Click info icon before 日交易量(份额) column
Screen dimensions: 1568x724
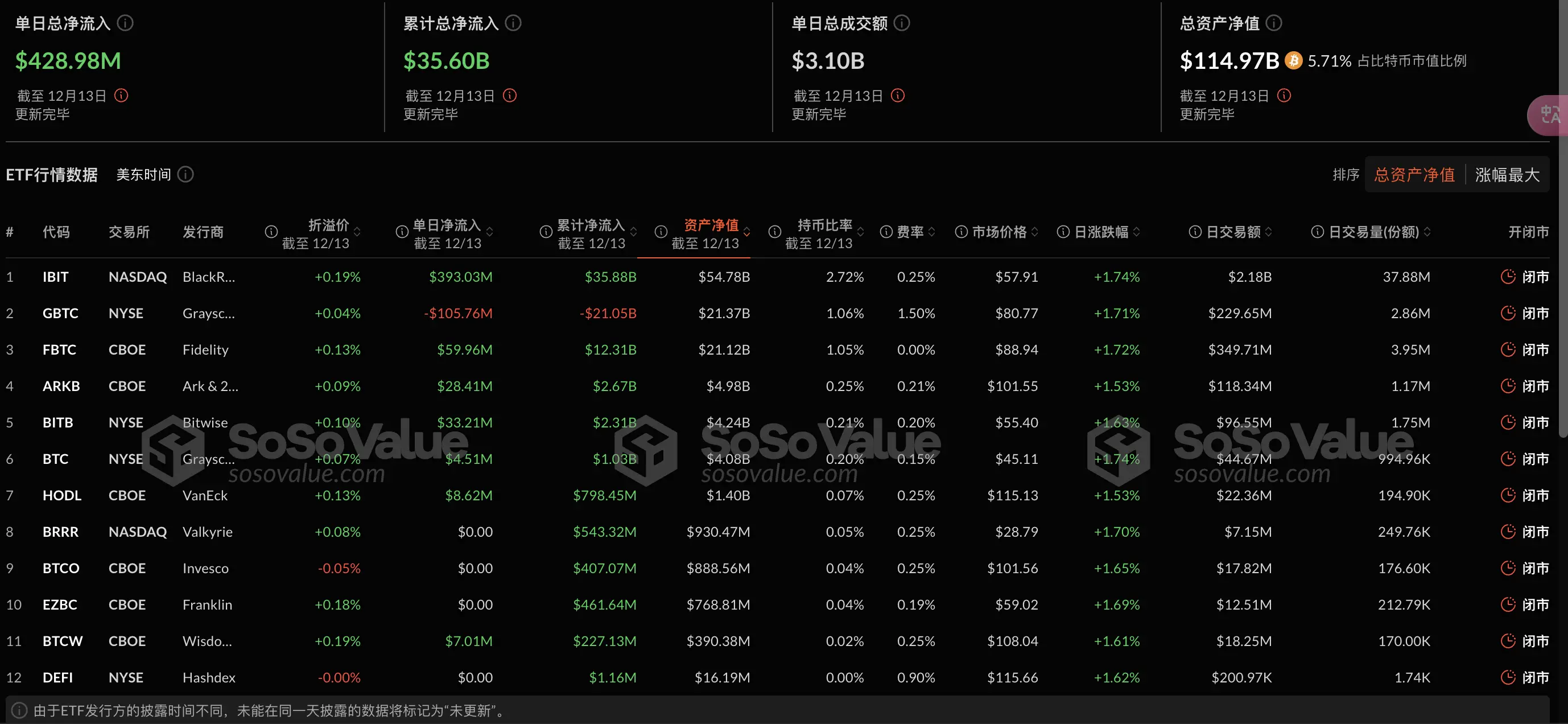pos(1317,232)
